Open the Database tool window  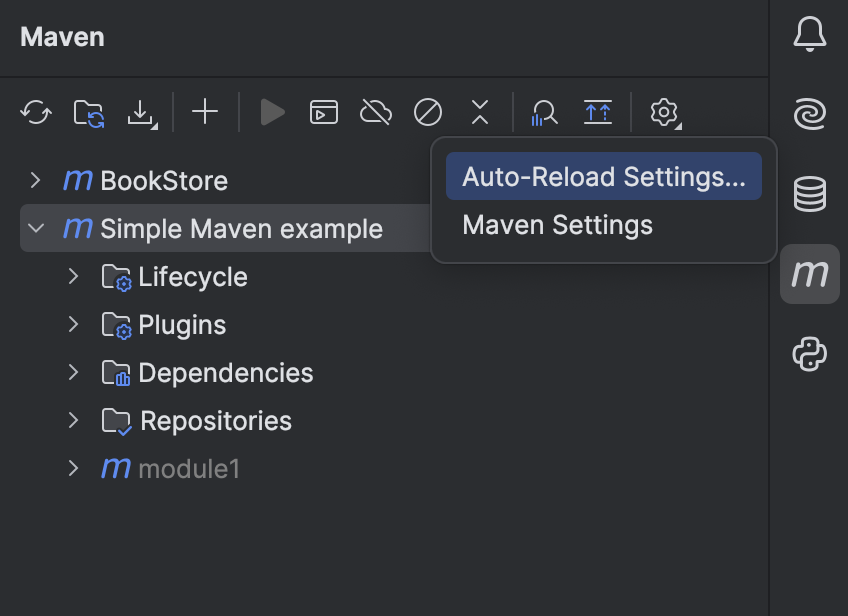pos(810,195)
